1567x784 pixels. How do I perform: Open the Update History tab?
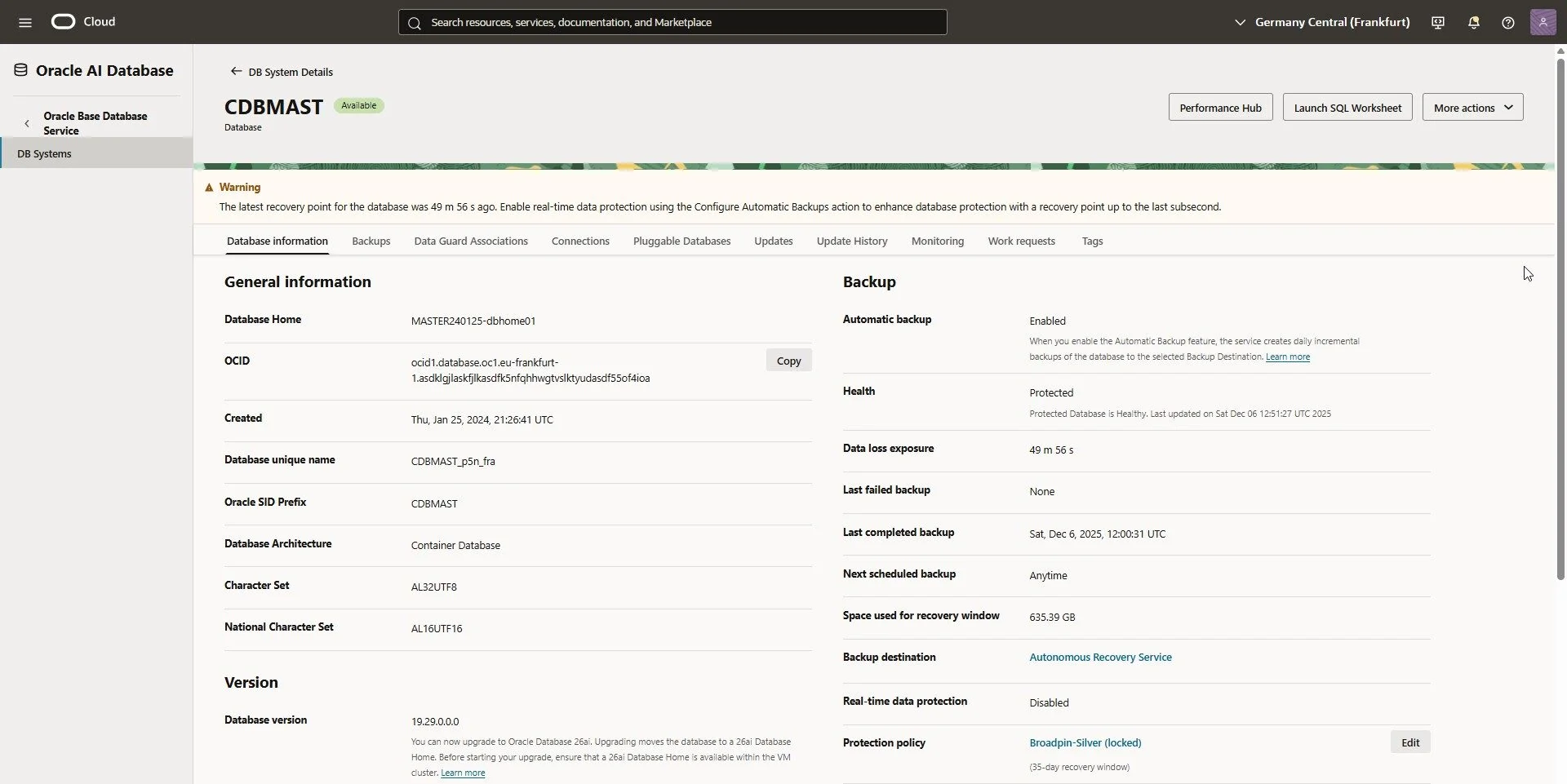point(852,241)
